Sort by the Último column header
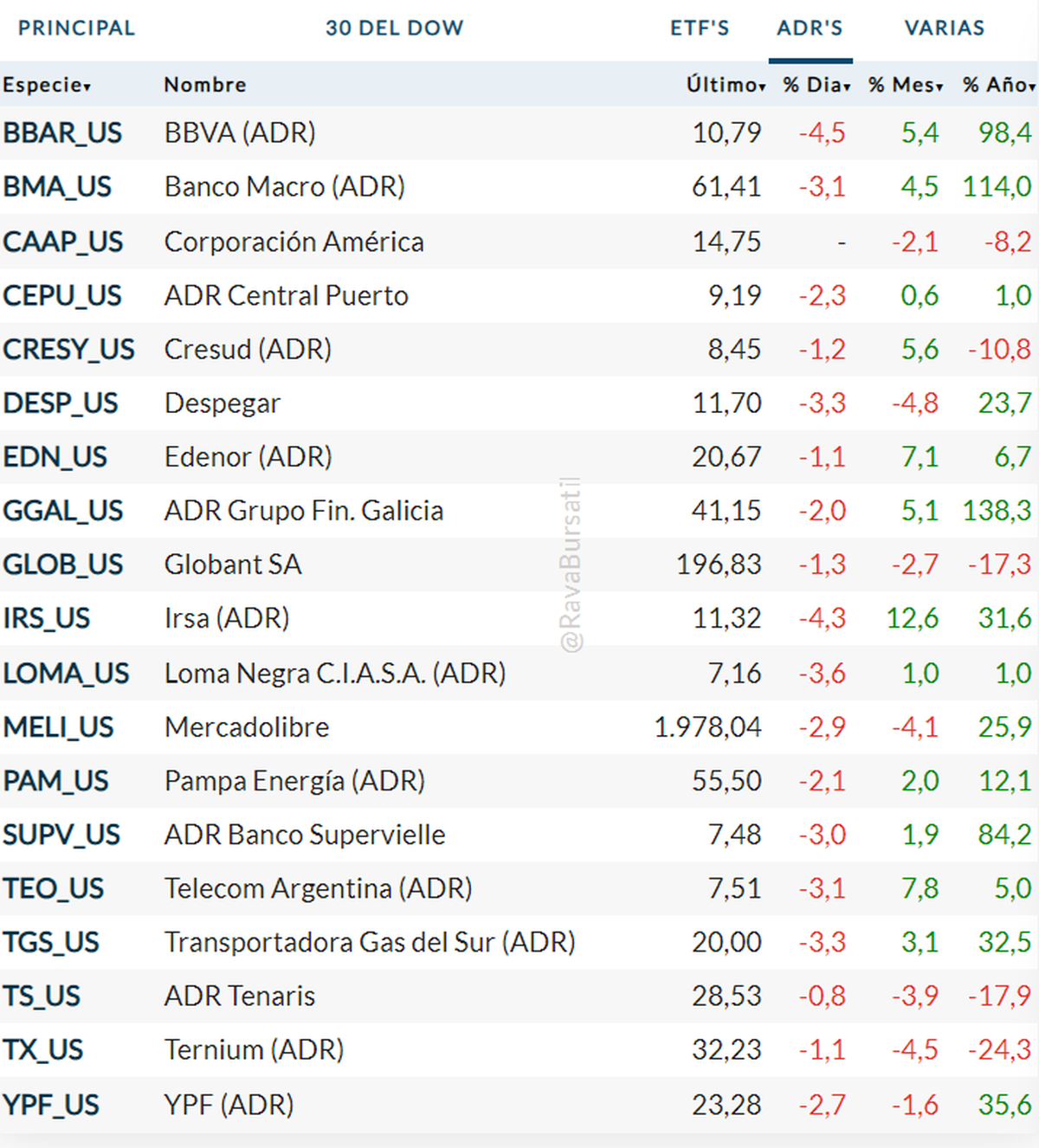 pyautogui.click(x=726, y=85)
